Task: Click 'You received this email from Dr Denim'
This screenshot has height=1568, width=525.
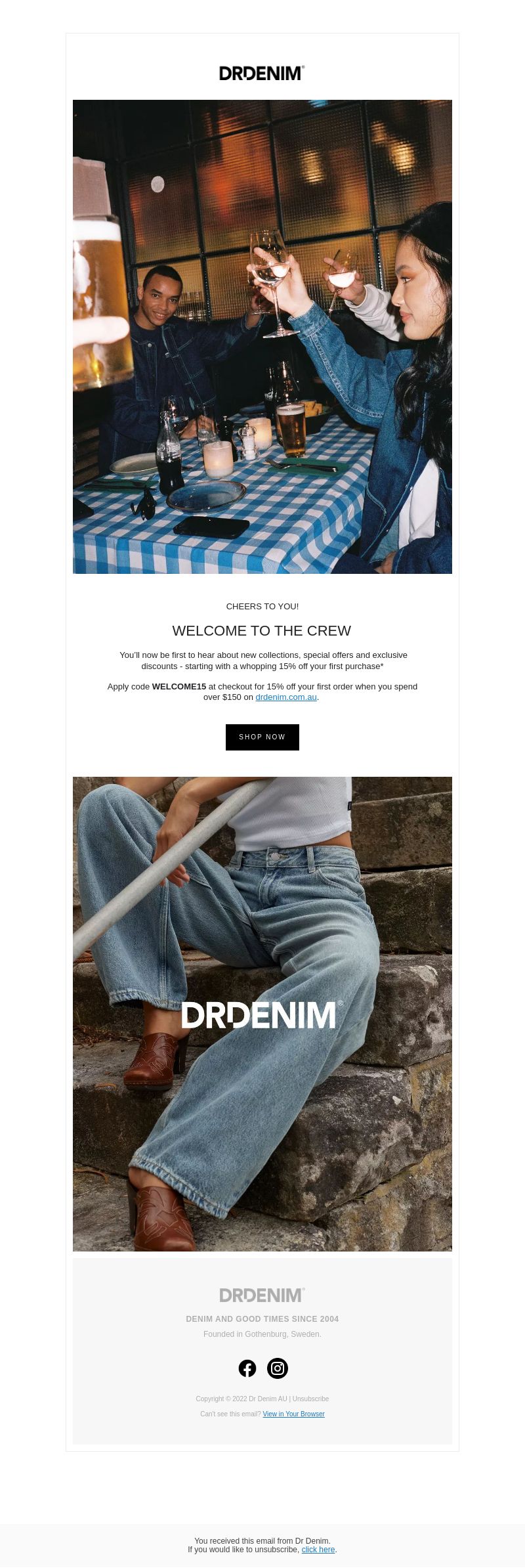Action: [x=262, y=1540]
